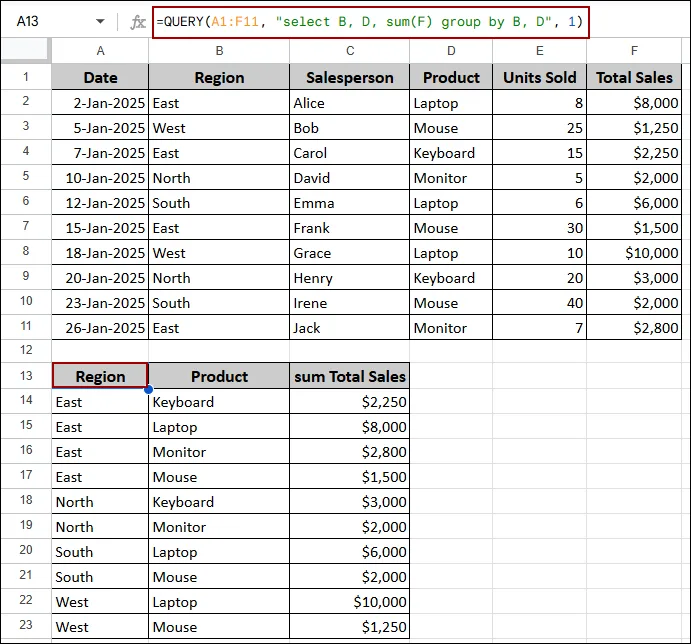Screen dimensions: 691x644
Task: Select row 1 header
Action: [x=26, y=77]
